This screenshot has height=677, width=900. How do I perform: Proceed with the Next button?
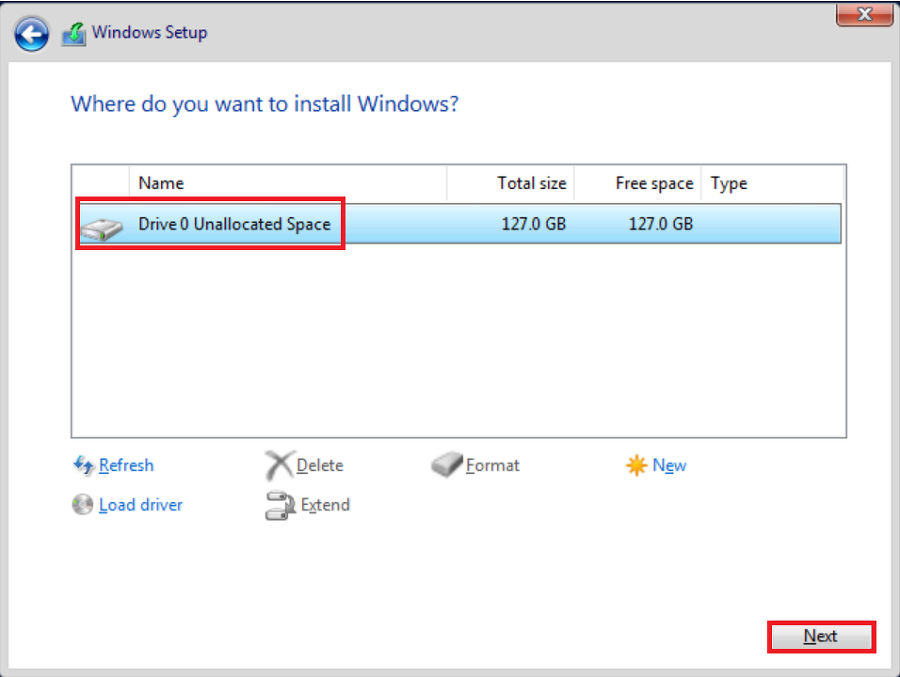click(x=821, y=636)
